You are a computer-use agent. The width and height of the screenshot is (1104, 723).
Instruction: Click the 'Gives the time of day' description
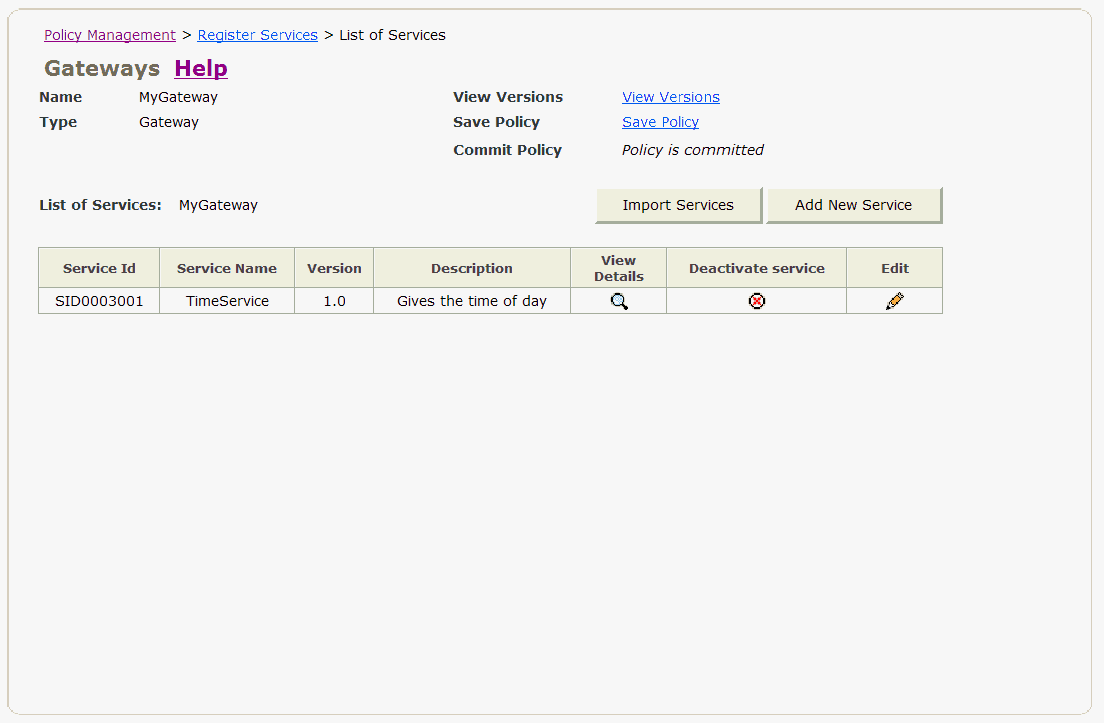click(472, 301)
